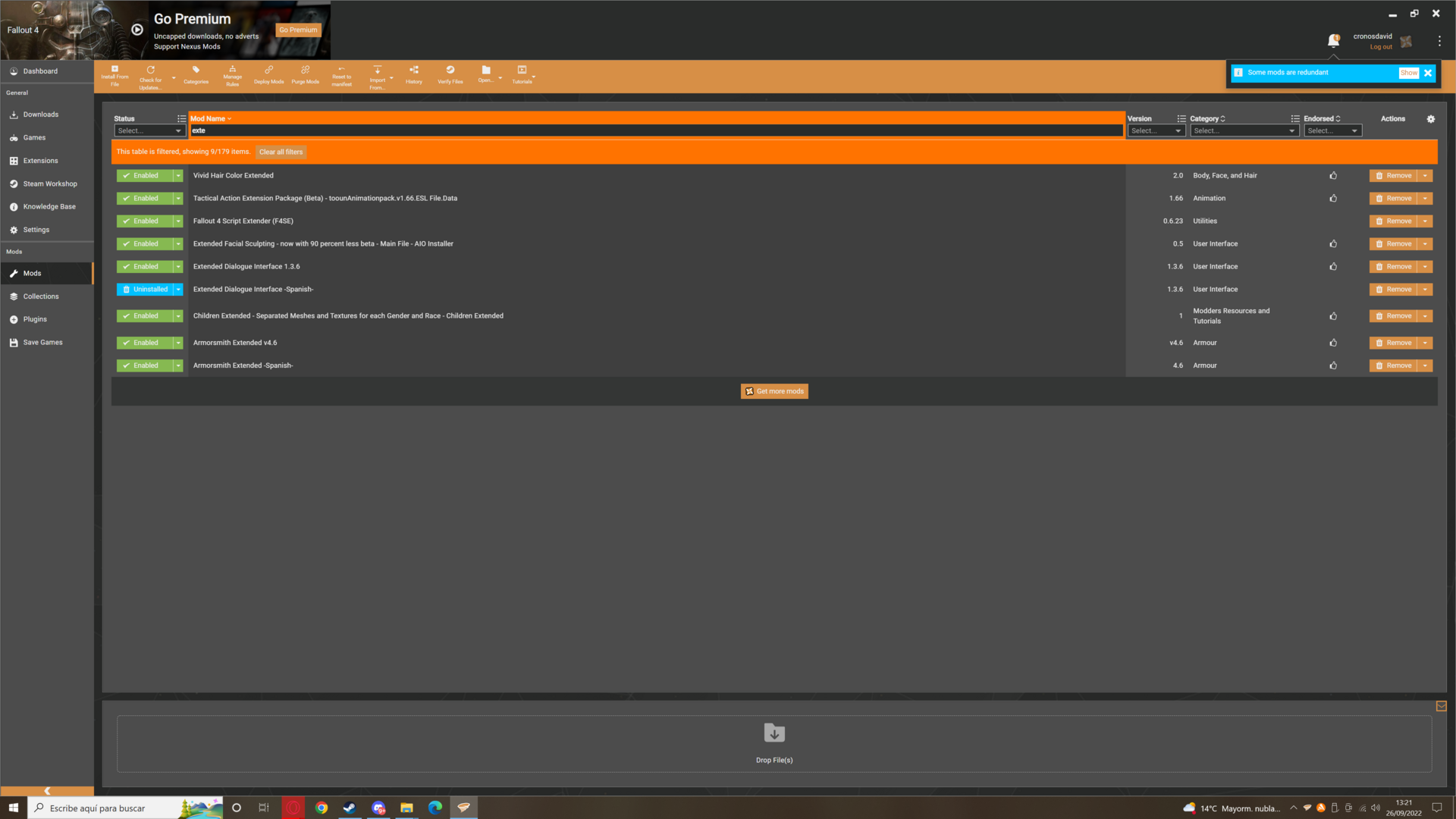Screen dimensions: 1456x819
Task: Endorse Vivid Hair Color Extended thumbs-up
Action: pos(1333,175)
